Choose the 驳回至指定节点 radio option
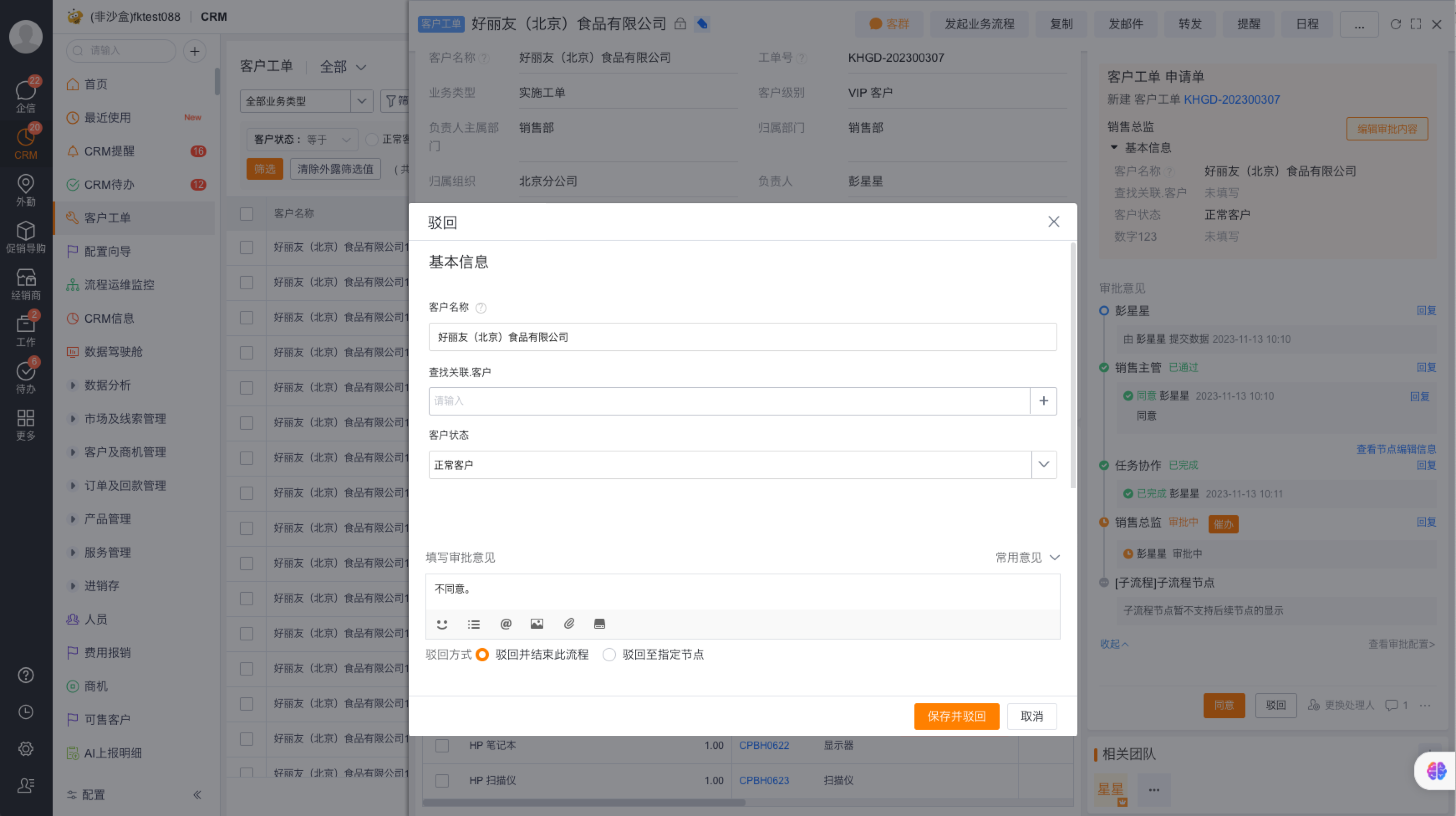Image resolution: width=1456 pixels, height=816 pixels. [609, 655]
